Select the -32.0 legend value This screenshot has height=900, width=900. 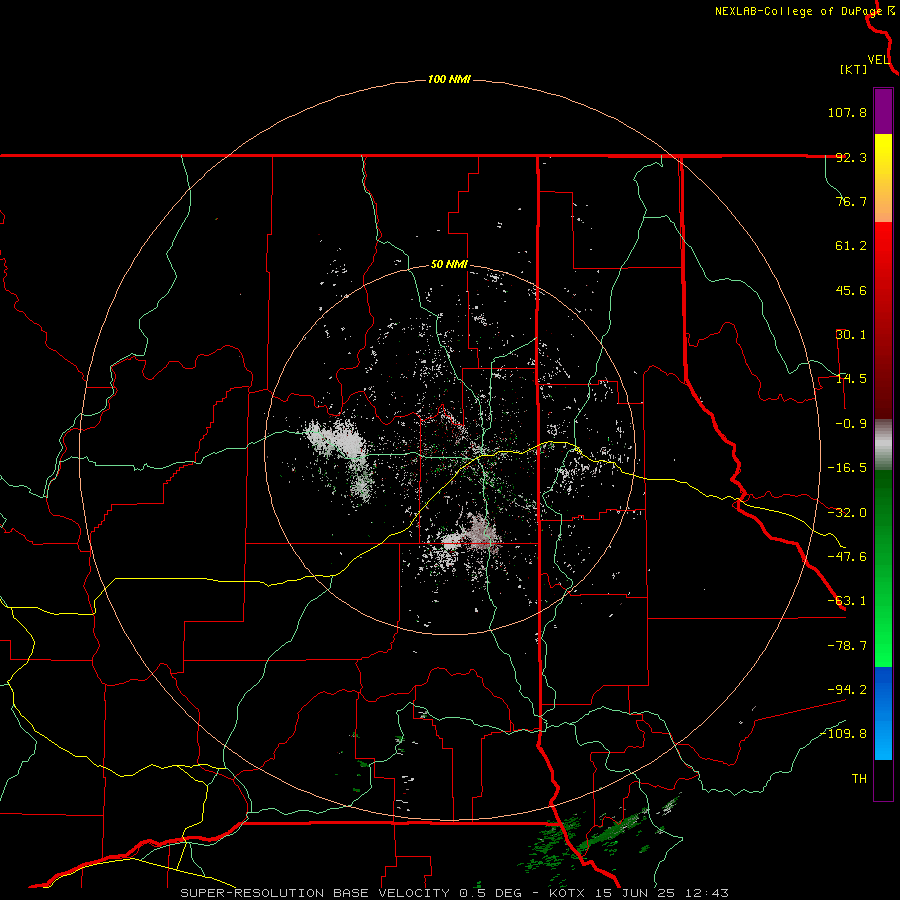(847, 513)
